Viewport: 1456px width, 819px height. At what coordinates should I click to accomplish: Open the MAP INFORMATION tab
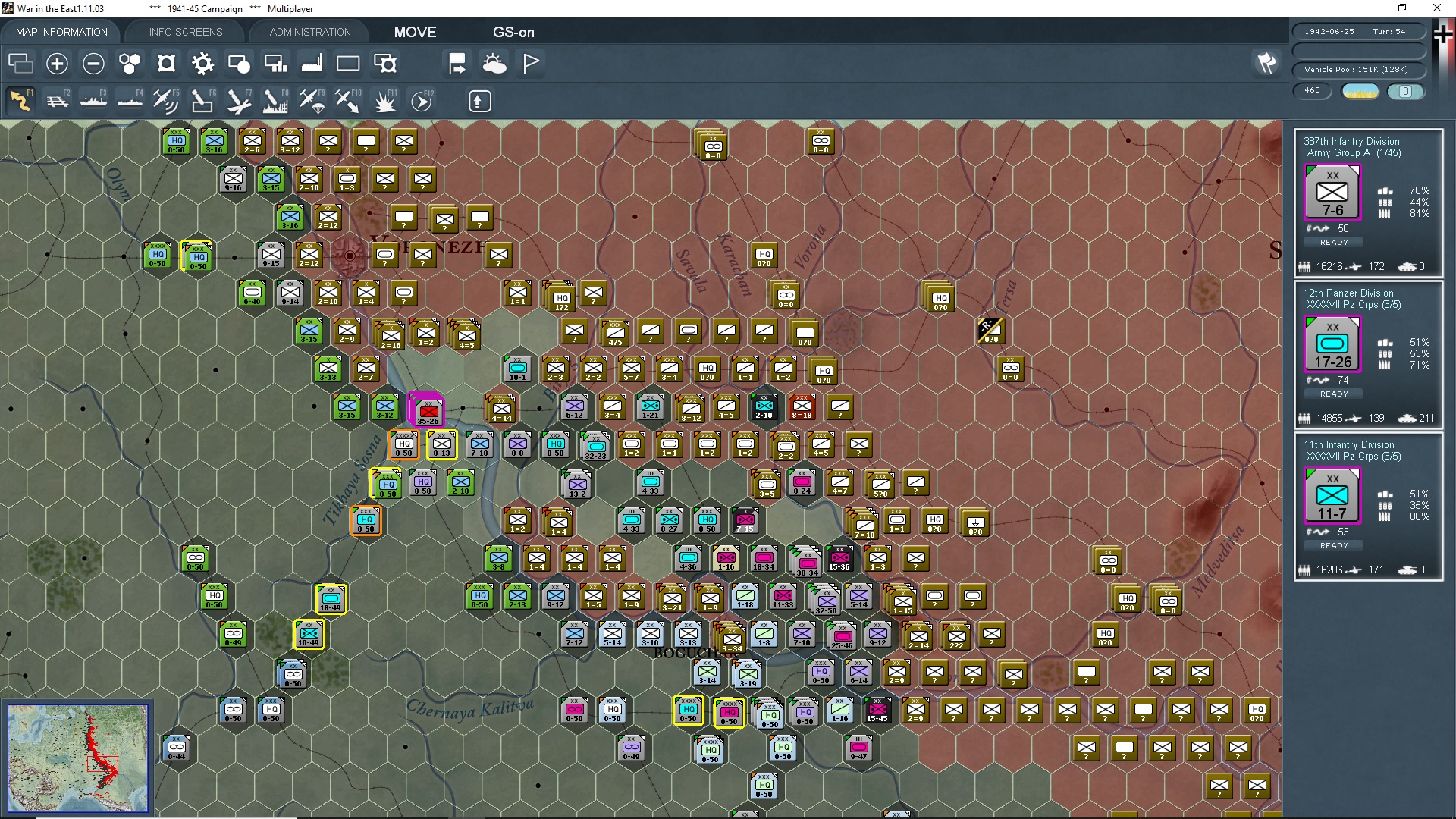[x=61, y=32]
